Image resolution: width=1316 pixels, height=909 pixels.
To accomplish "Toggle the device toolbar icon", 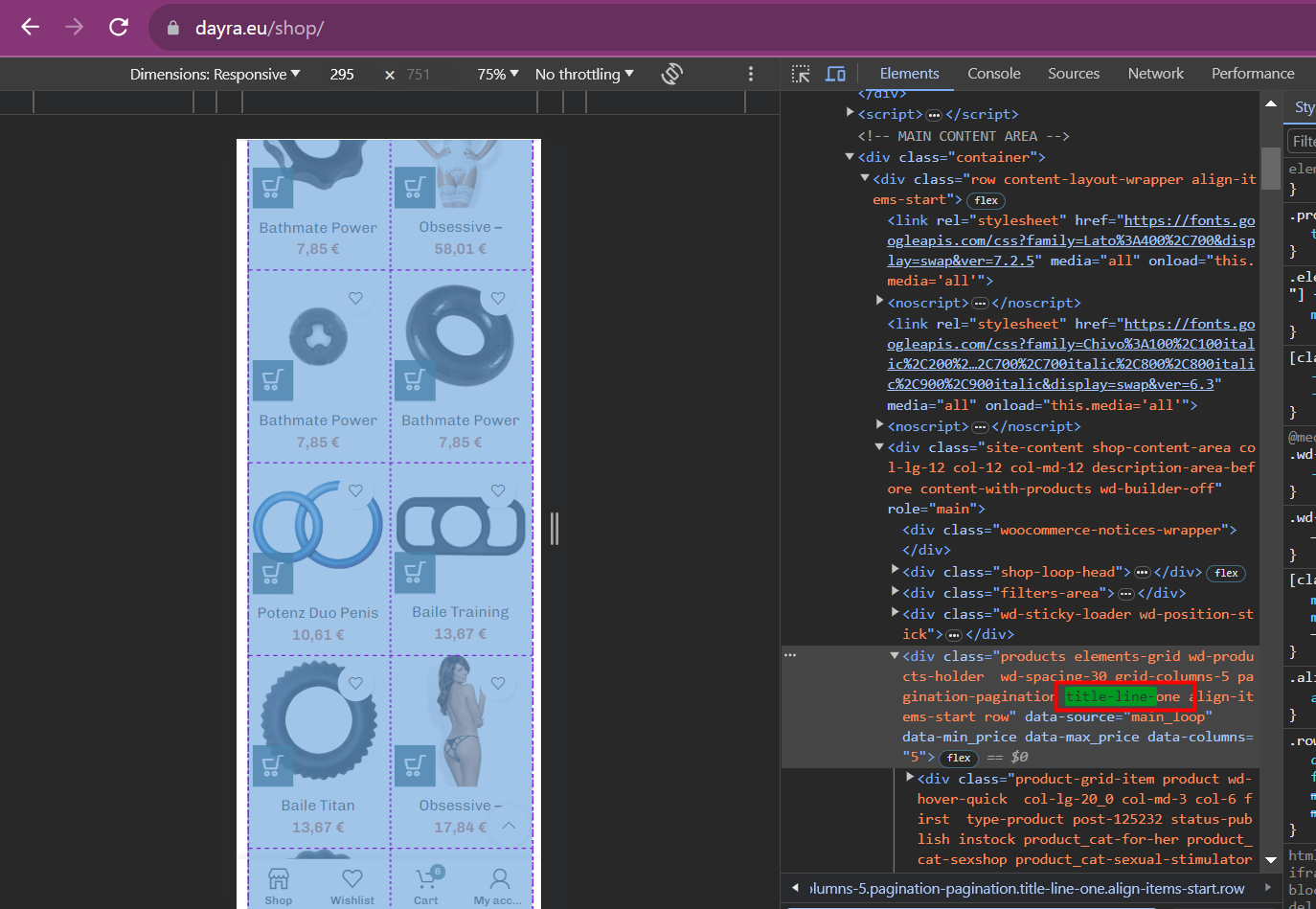I will tap(836, 74).
